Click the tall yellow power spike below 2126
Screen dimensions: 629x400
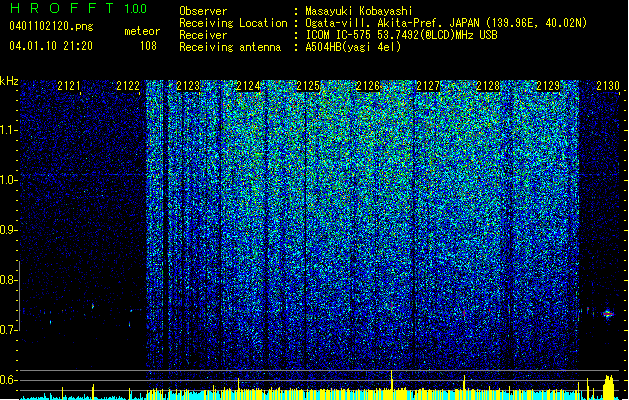tap(392, 385)
